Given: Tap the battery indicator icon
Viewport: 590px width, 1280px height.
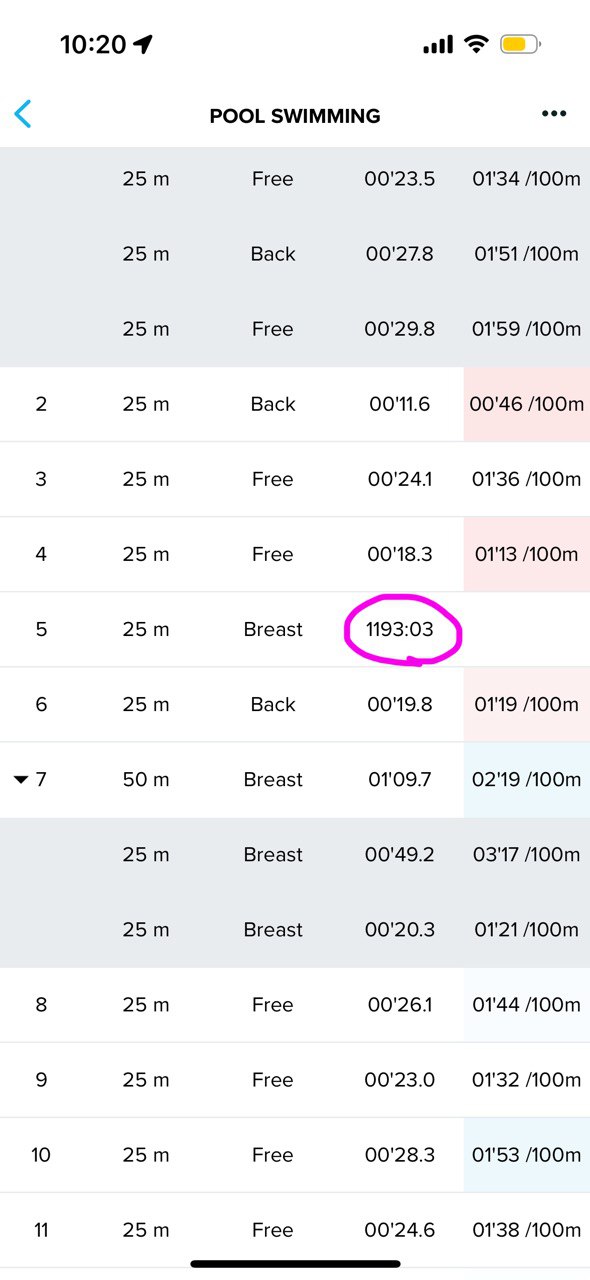Looking at the screenshot, I should 520,44.
